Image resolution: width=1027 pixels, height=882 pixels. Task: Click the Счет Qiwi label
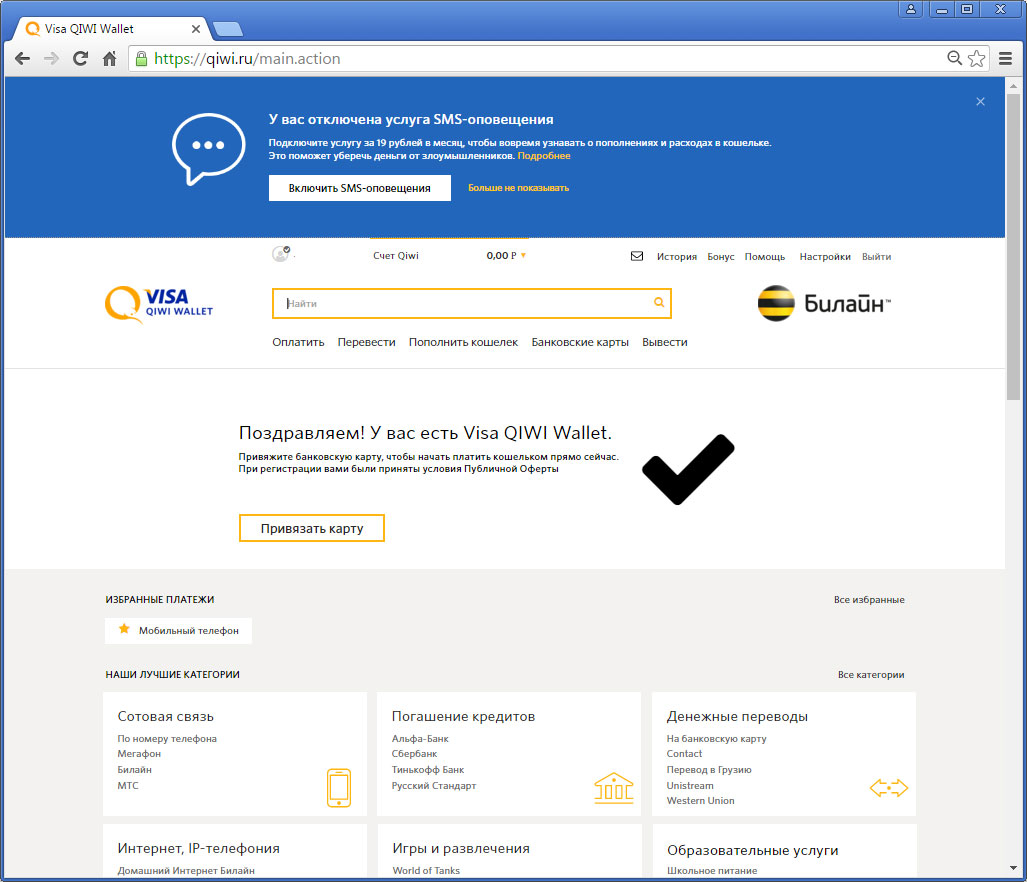[396, 255]
